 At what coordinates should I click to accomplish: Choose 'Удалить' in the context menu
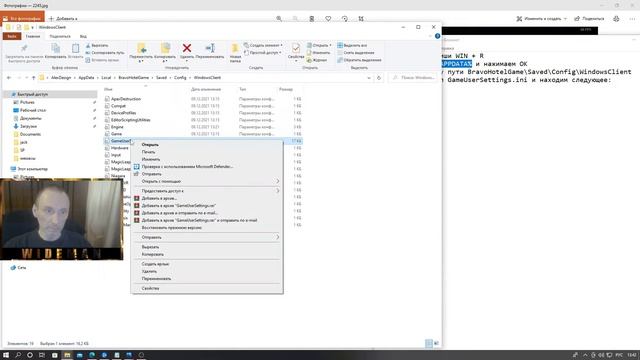click(149, 271)
